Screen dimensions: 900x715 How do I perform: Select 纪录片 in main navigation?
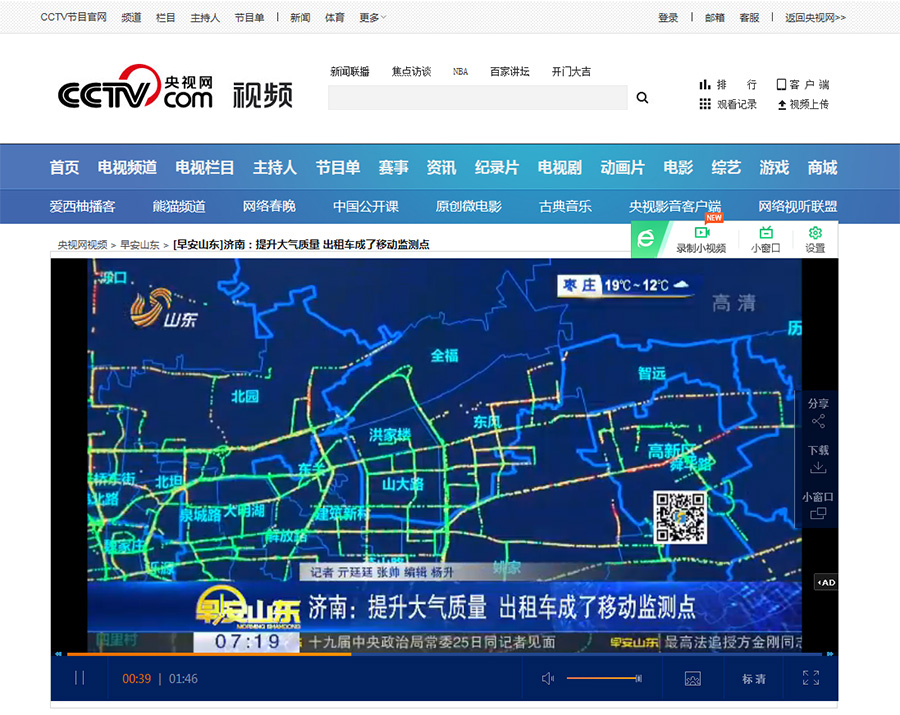click(x=496, y=167)
